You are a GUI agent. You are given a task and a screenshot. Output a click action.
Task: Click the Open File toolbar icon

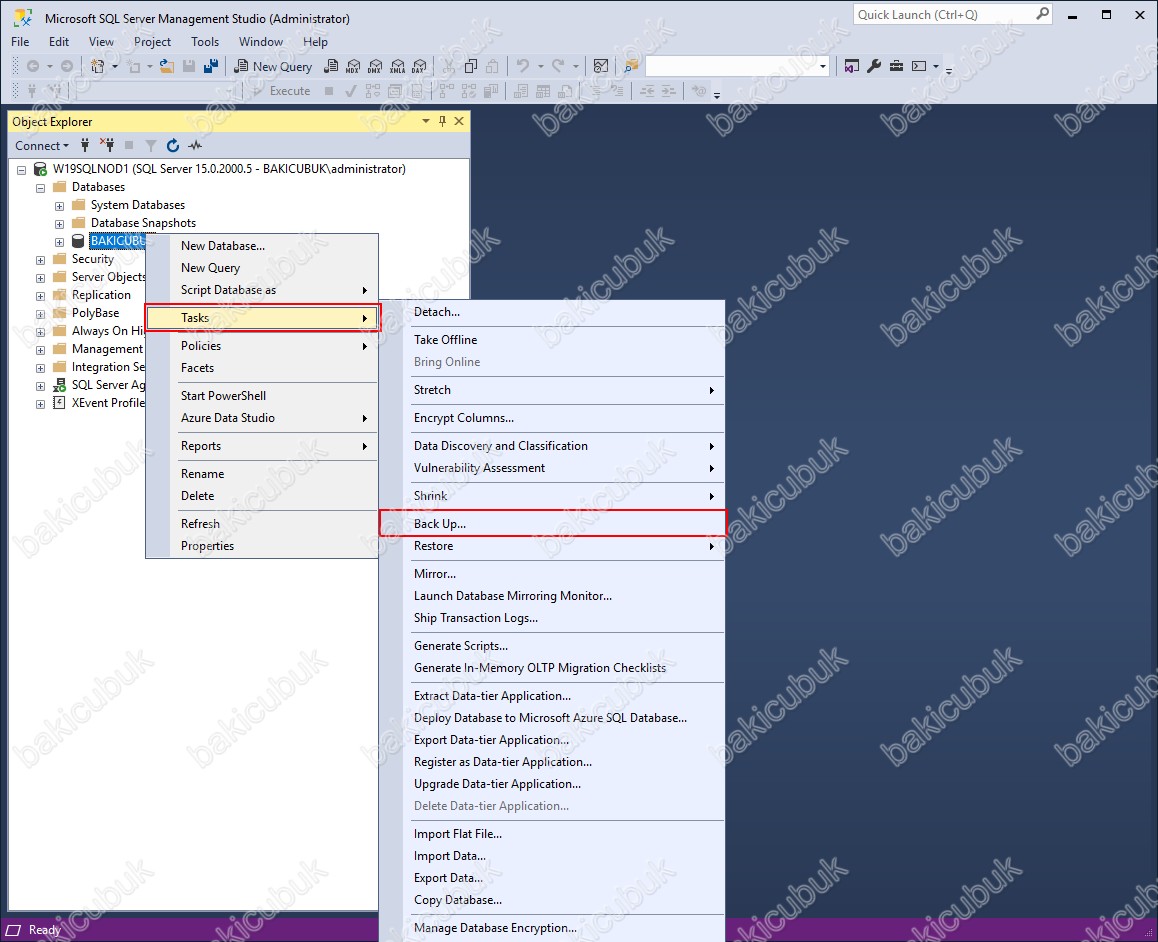(x=167, y=66)
